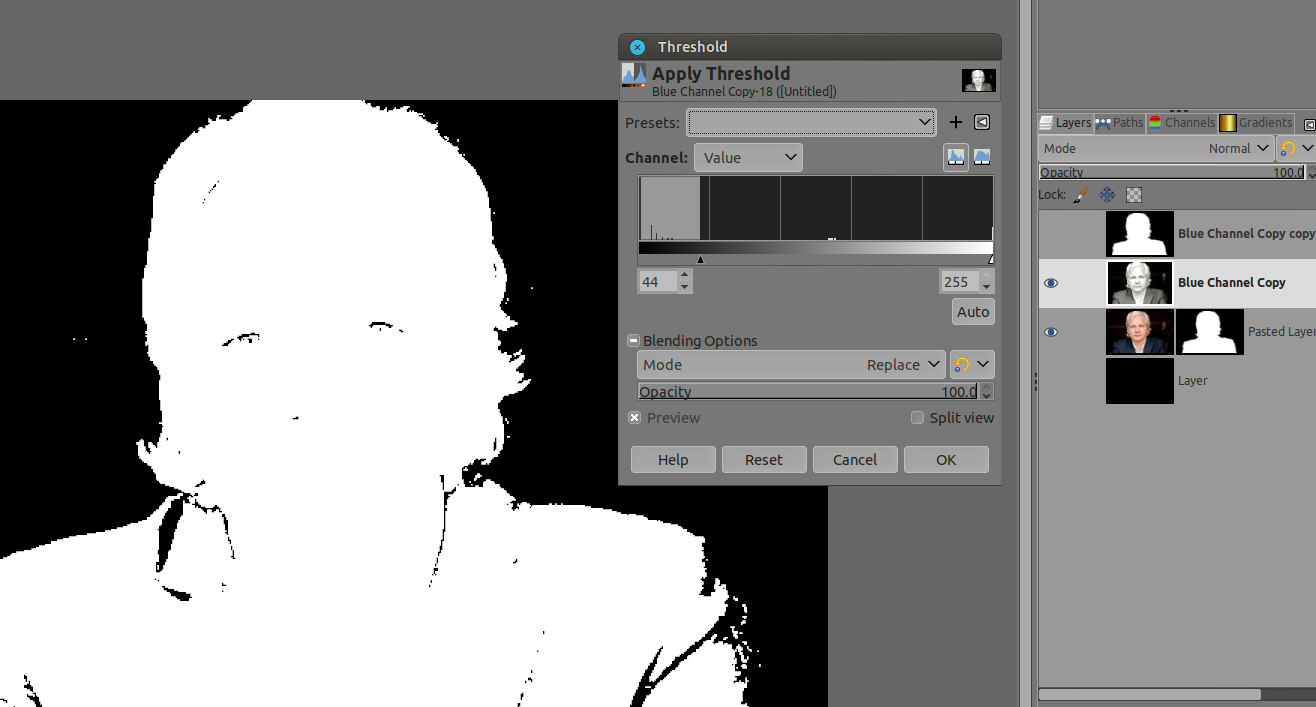Click the Reset button
1316x707 pixels.
(x=763, y=460)
